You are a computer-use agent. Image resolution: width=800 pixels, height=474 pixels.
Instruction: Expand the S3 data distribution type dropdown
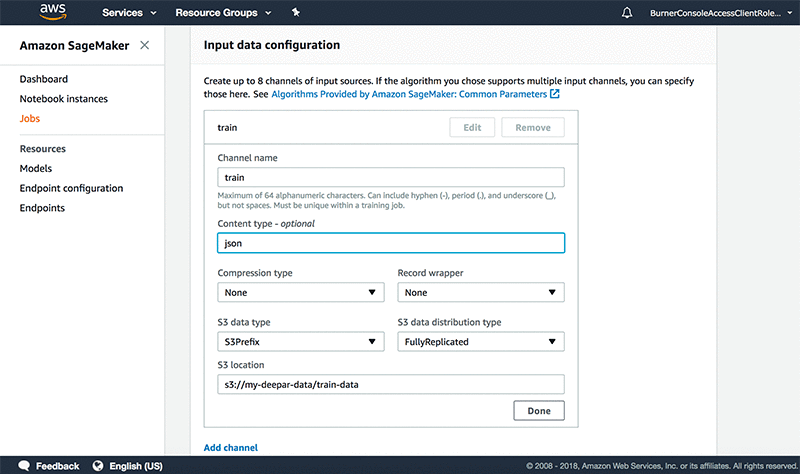[x=481, y=342]
